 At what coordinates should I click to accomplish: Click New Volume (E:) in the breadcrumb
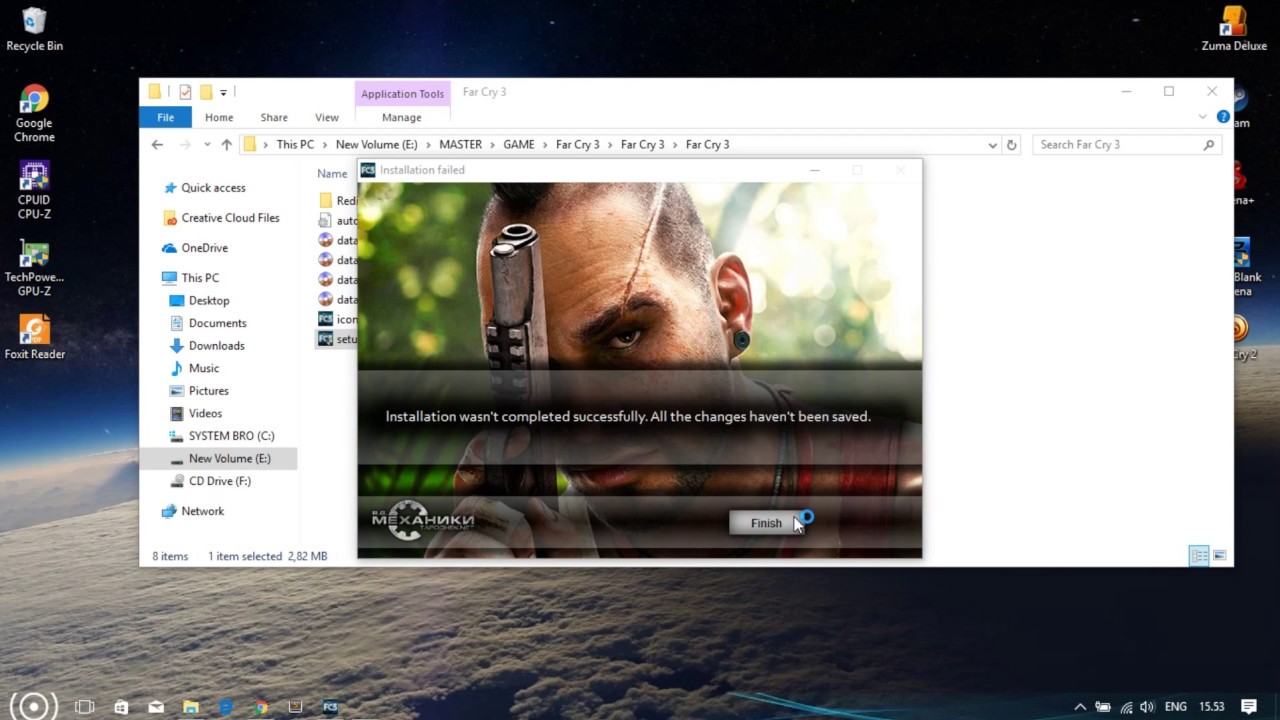[x=376, y=145]
